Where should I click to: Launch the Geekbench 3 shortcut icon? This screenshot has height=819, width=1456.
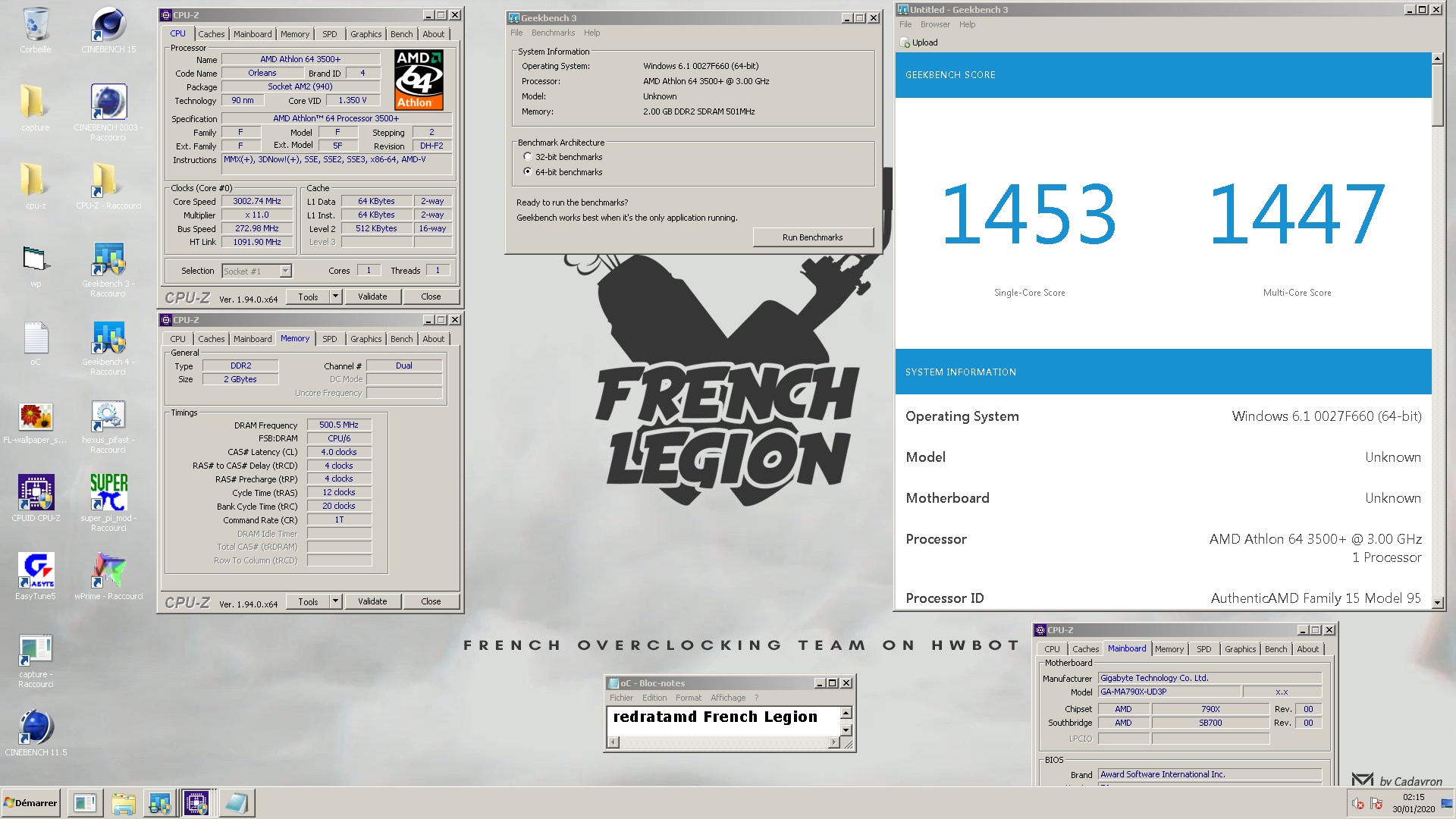coord(108,259)
